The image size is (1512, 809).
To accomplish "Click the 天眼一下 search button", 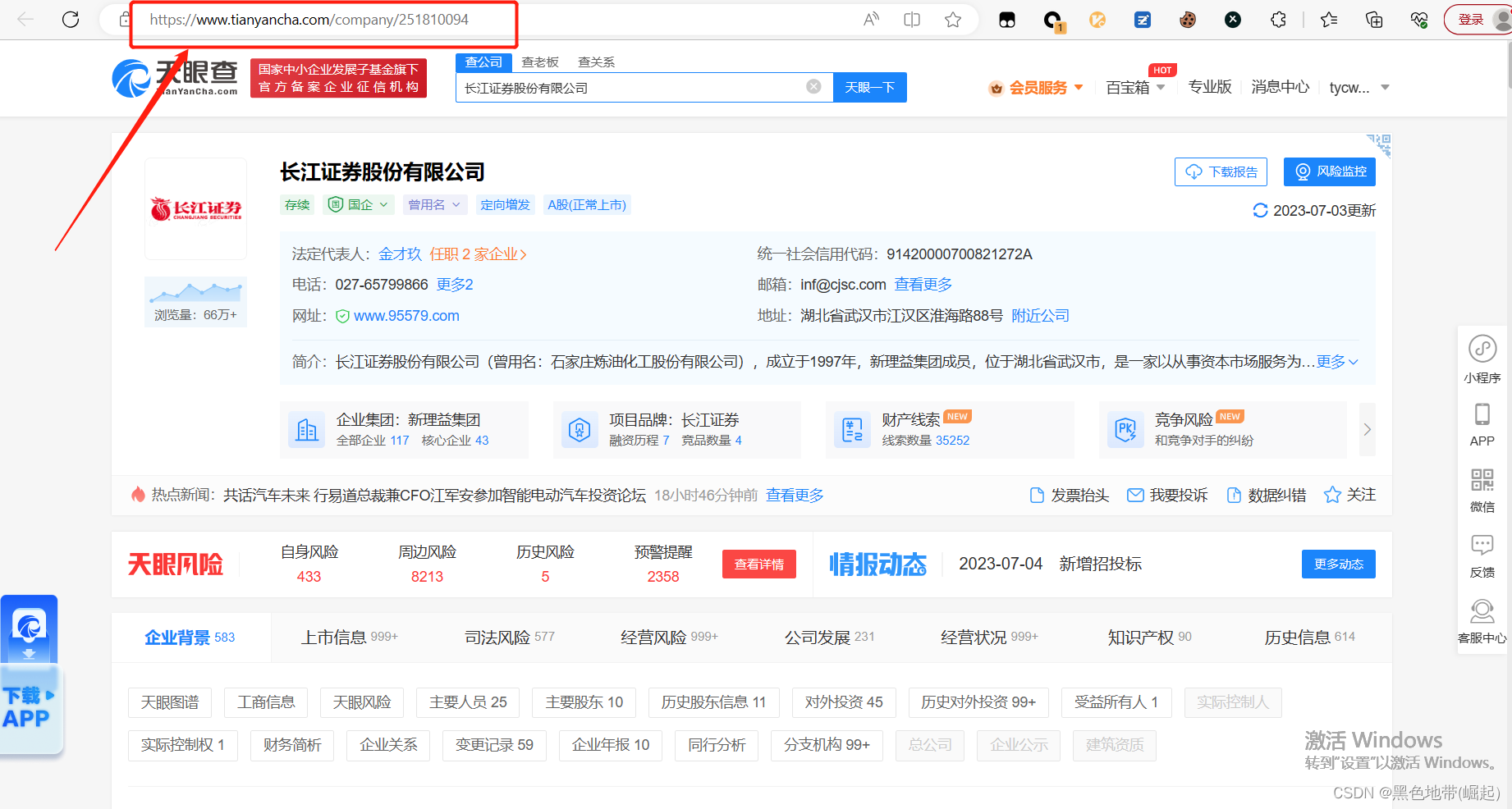I will (870, 87).
